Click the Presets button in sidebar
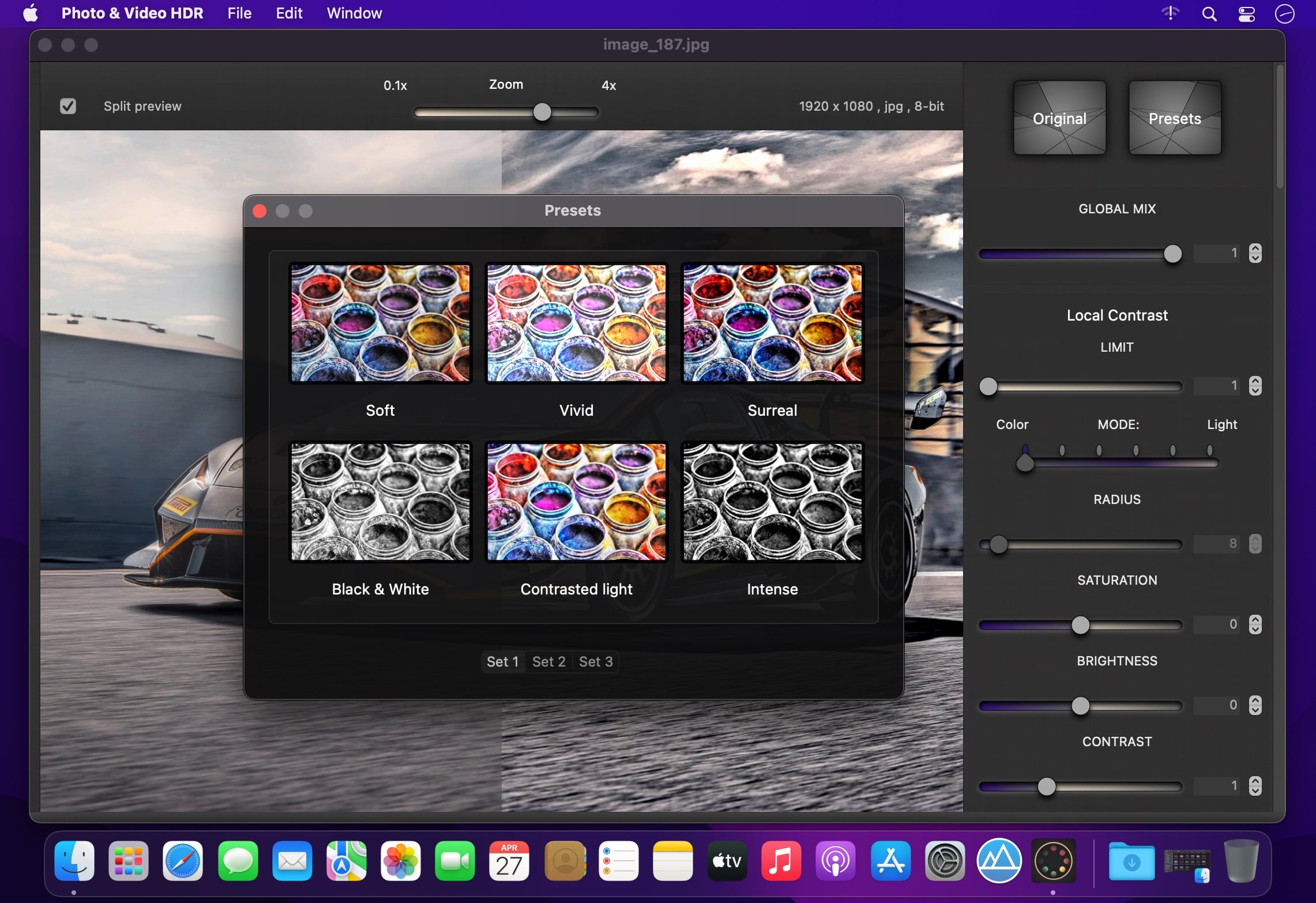The height and width of the screenshot is (903, 1316). 1175,118
